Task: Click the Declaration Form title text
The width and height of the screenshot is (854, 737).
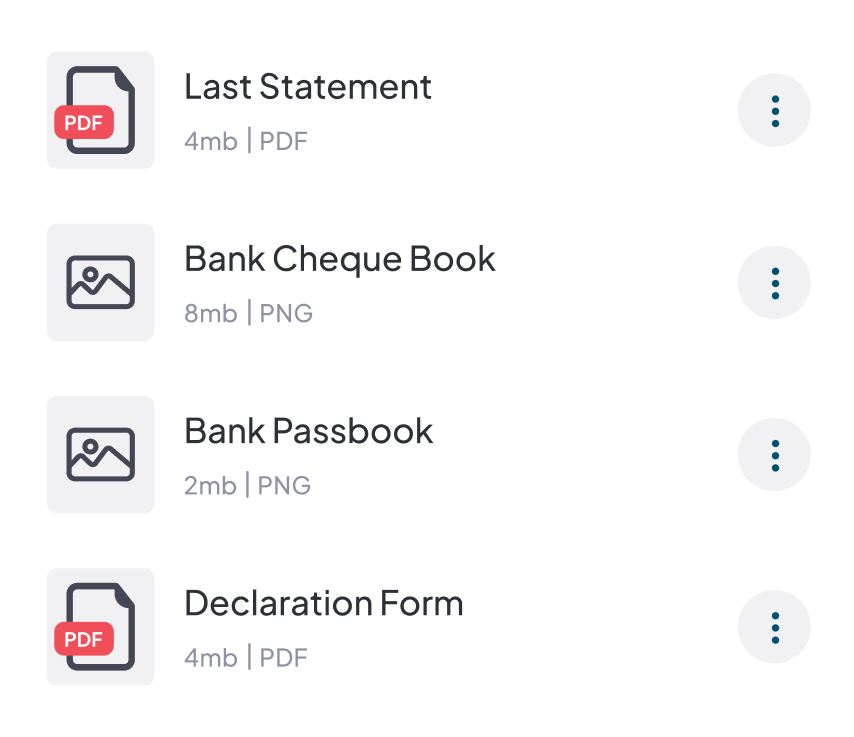Action: tap(324, 603)
